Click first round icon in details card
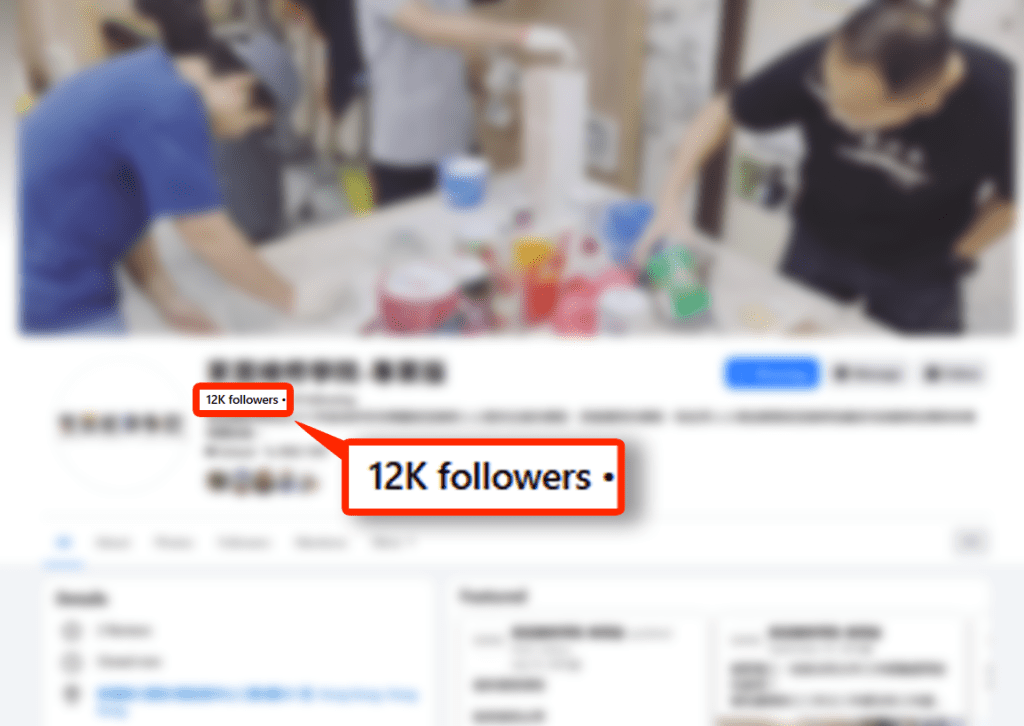Viewport: 1024px width, 726px height. pos(72,631)
